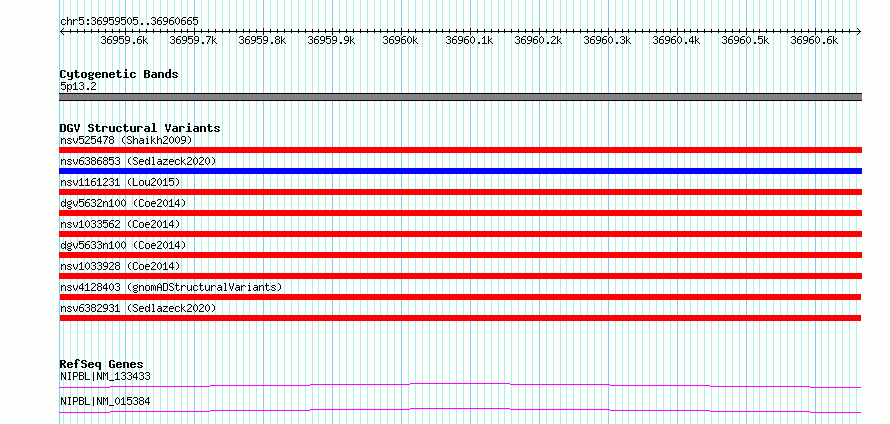Viewport: 890px width, 424px height.
Task: Open the nsv525478 (Shaikh2009) variant label
Action: click(x=127, y=140)
